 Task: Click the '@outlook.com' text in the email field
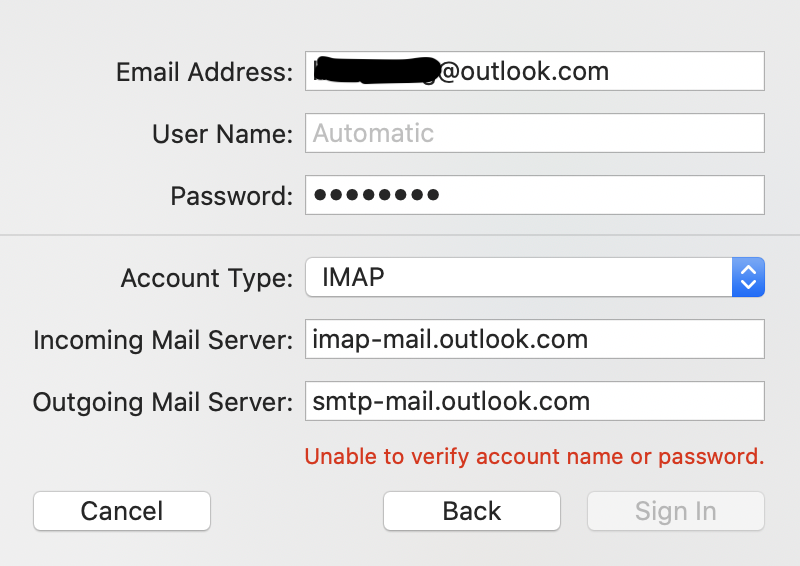click(x=522, y=72)
